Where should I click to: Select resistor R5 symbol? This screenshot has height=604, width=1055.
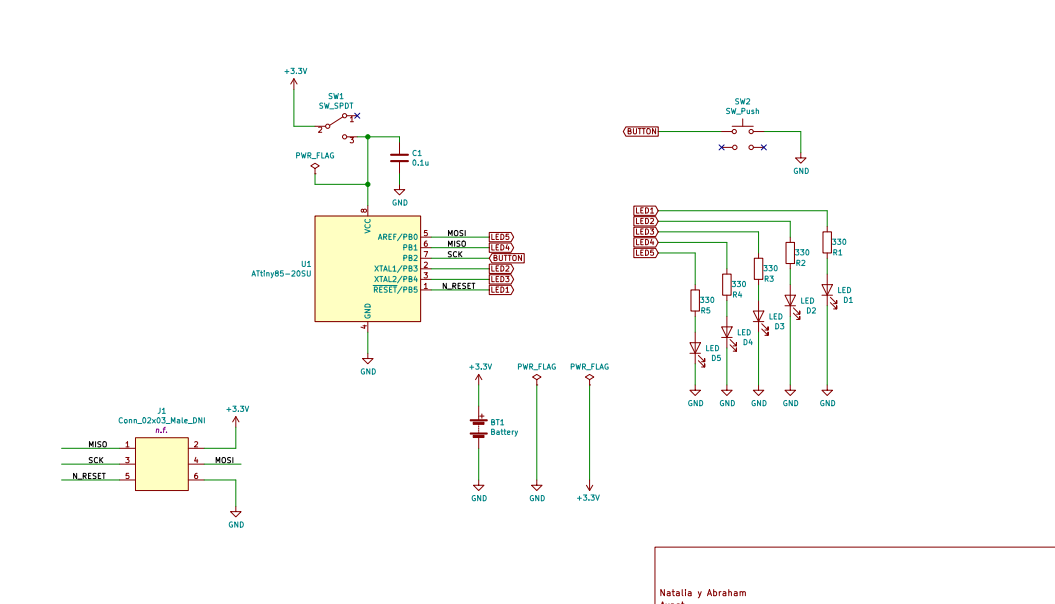point(695,300)
